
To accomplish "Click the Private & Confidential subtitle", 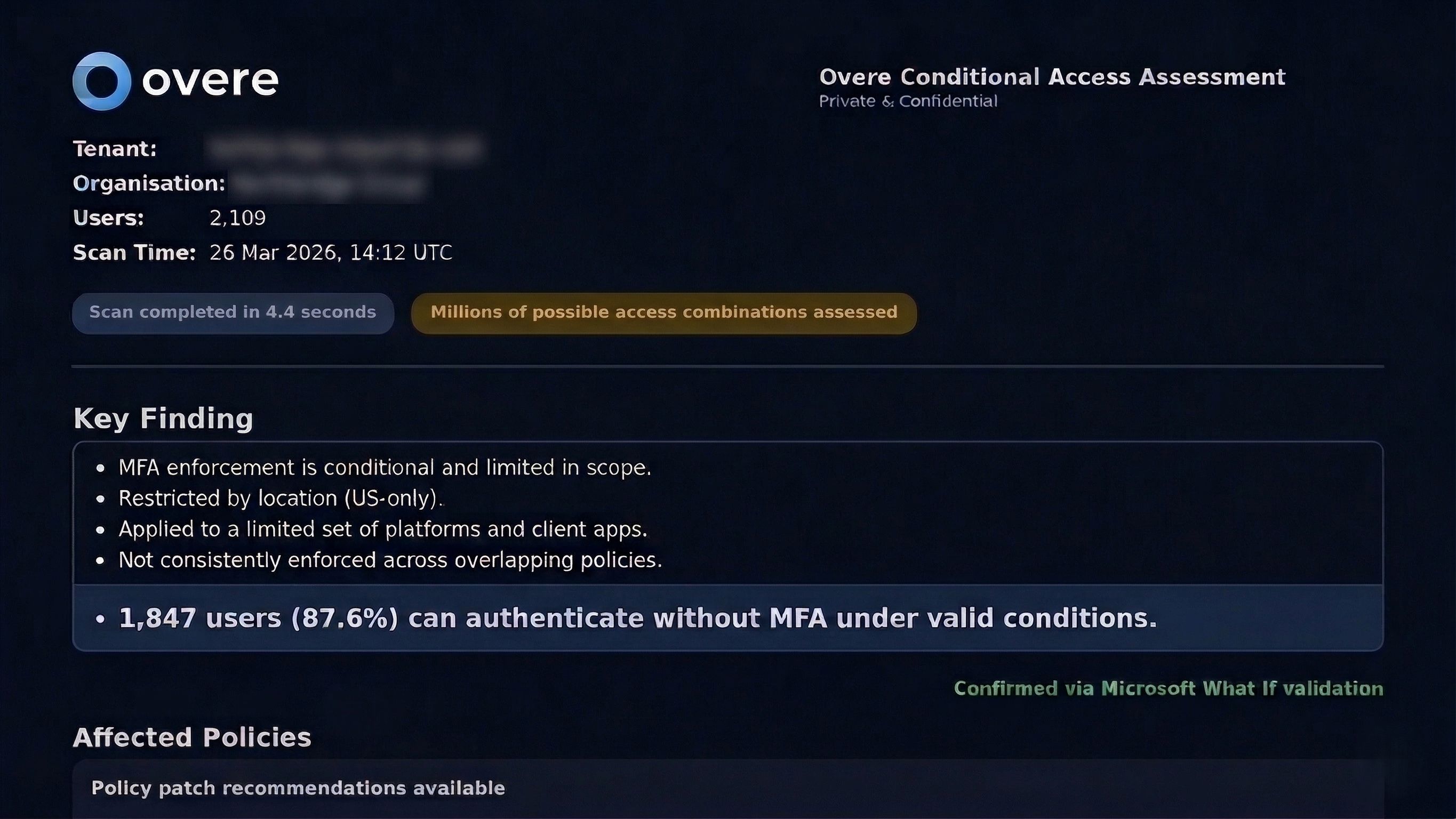I will [908, 101].
